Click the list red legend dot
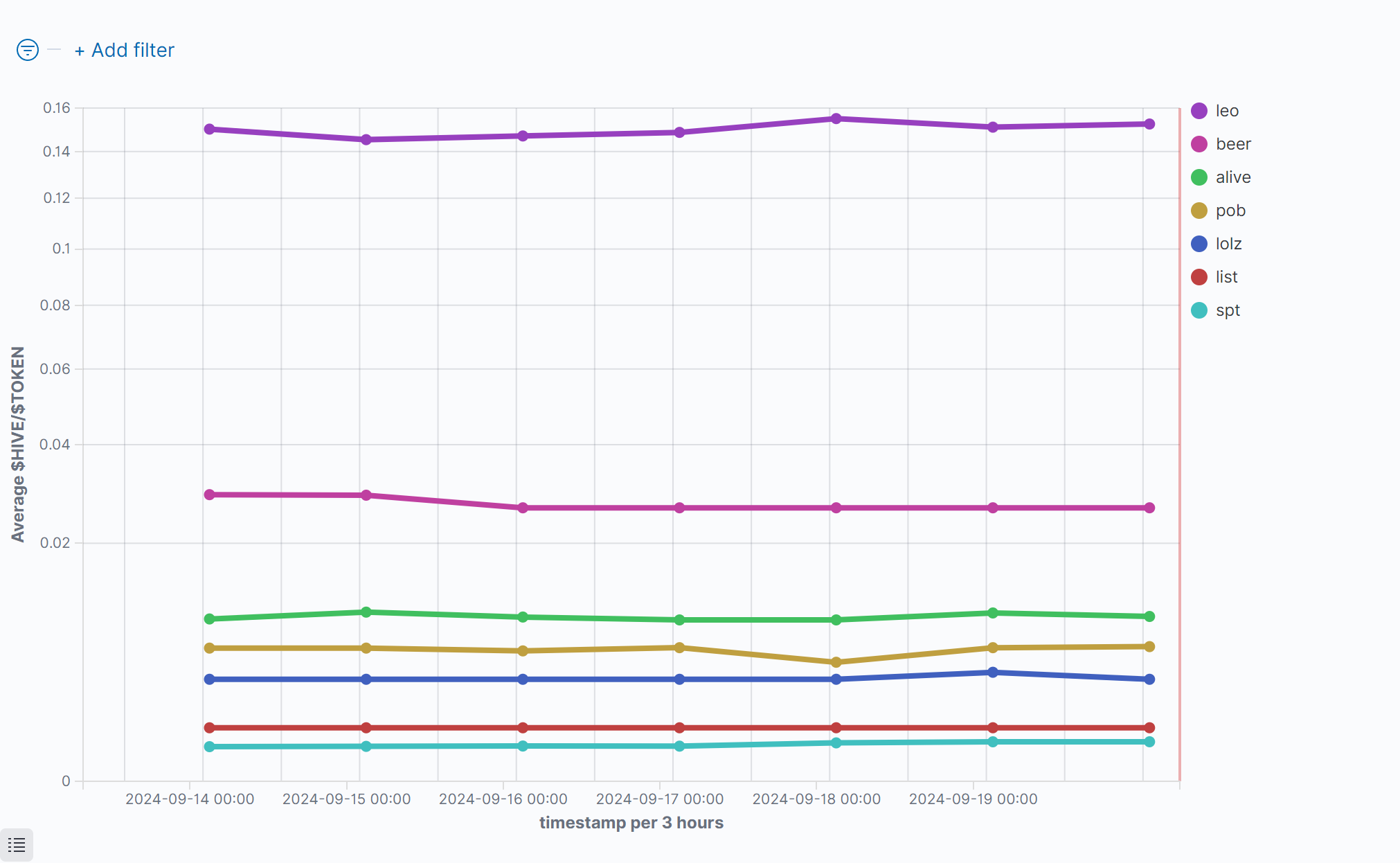1400x863 pixels. coord(1199,277)
